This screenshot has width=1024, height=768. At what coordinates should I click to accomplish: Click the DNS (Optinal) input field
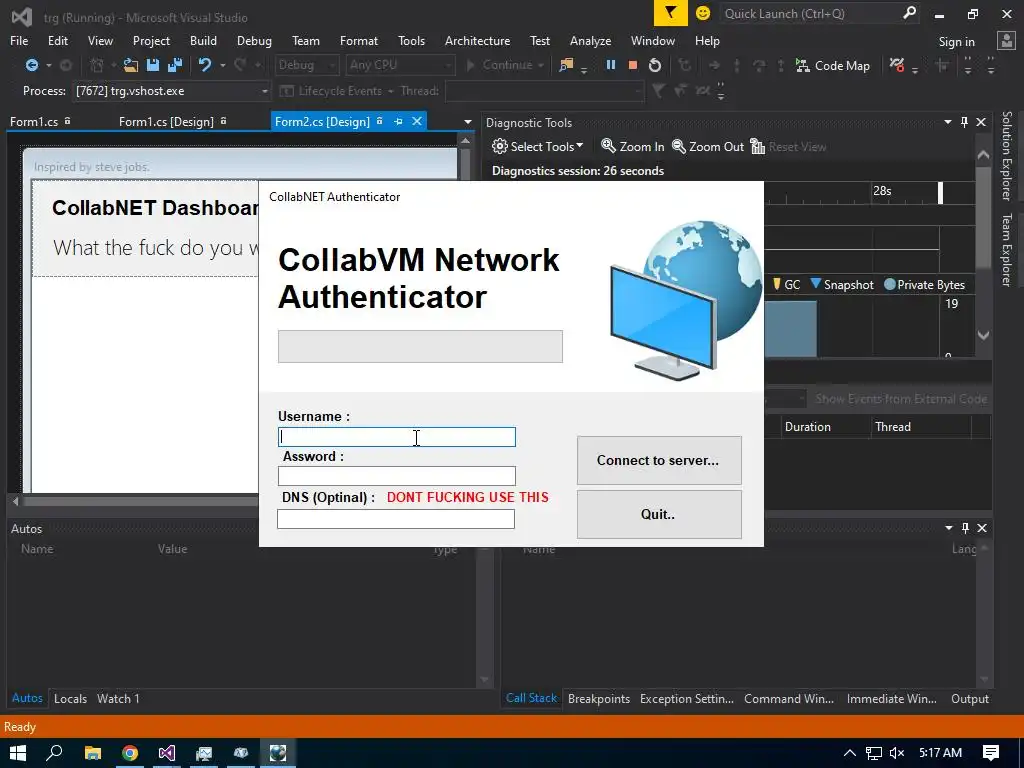tap(396, 519)
